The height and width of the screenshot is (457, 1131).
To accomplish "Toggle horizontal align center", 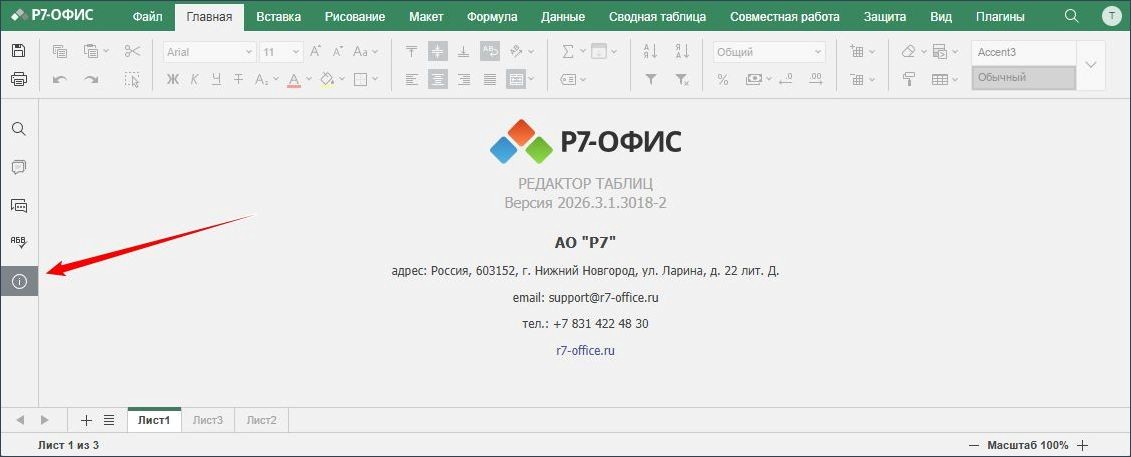I will coord(437,79).
